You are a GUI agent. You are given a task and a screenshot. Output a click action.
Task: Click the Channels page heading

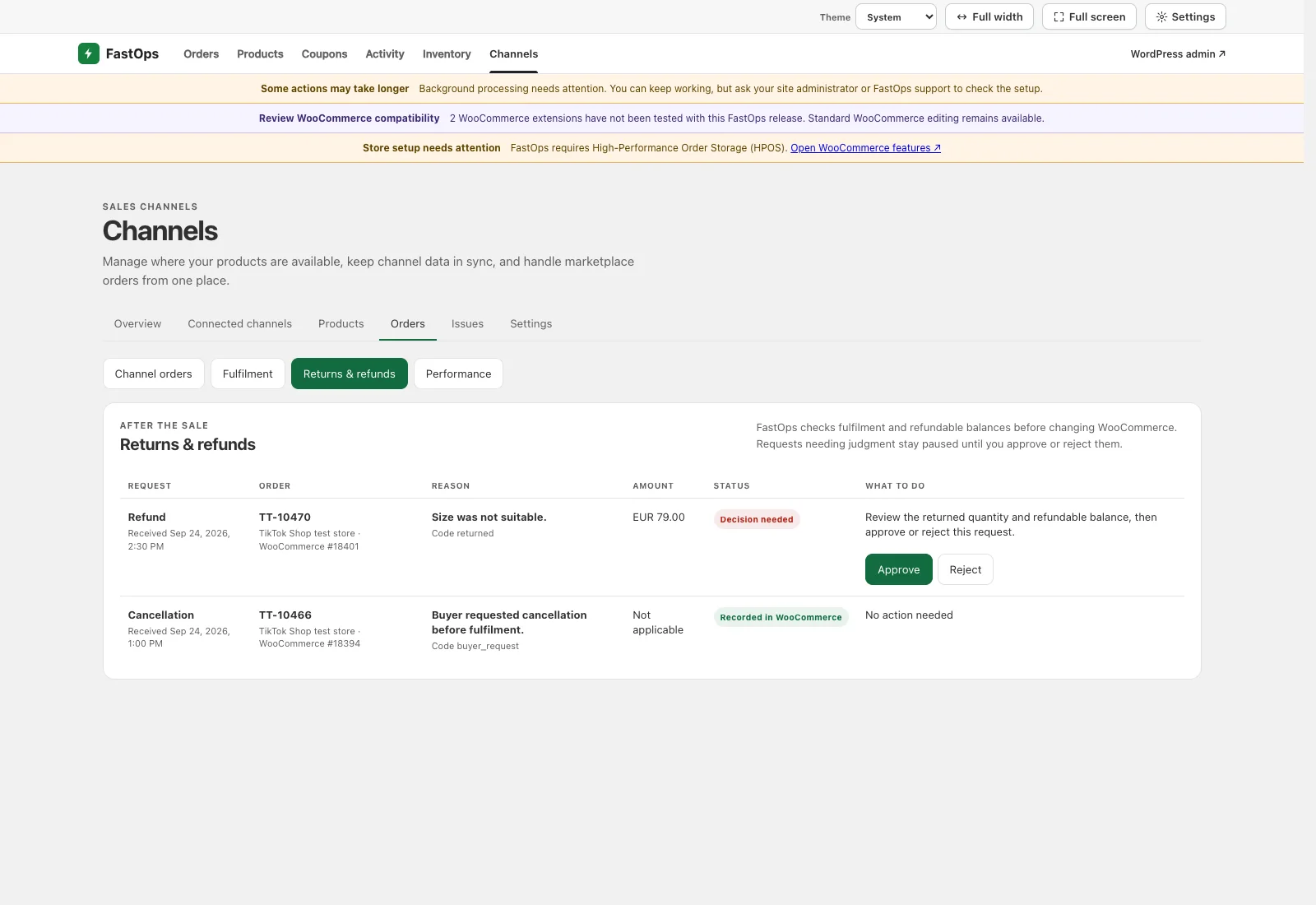click(x=160, y=231)
